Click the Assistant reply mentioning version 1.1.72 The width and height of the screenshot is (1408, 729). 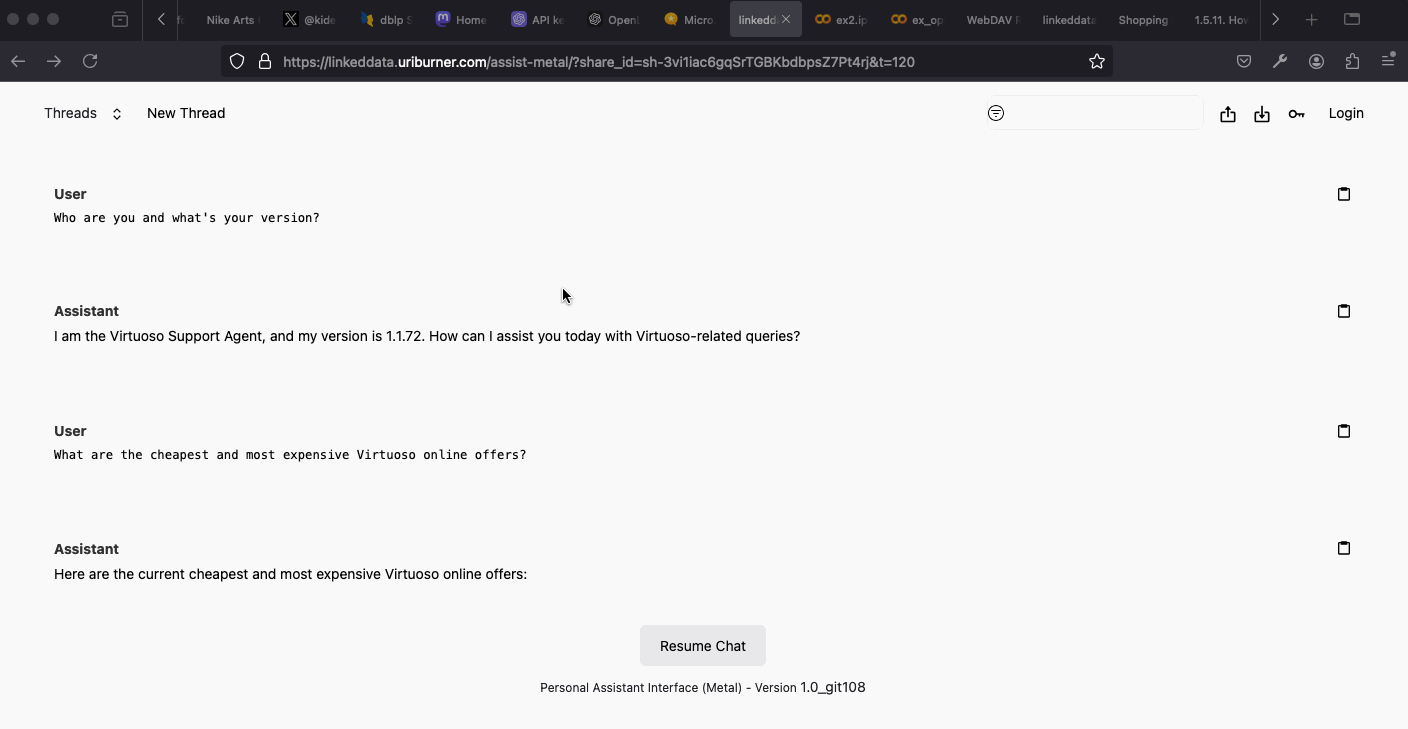[427, 336]
